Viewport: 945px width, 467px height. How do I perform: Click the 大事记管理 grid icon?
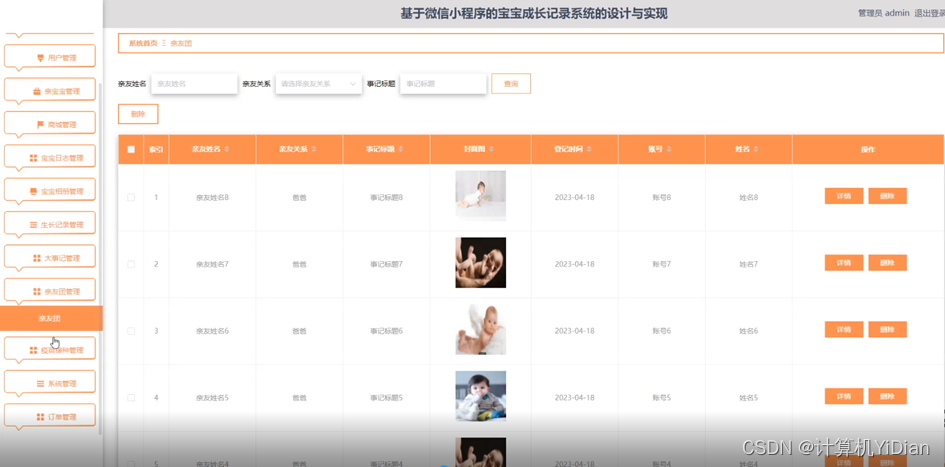[x=37, y=258]
